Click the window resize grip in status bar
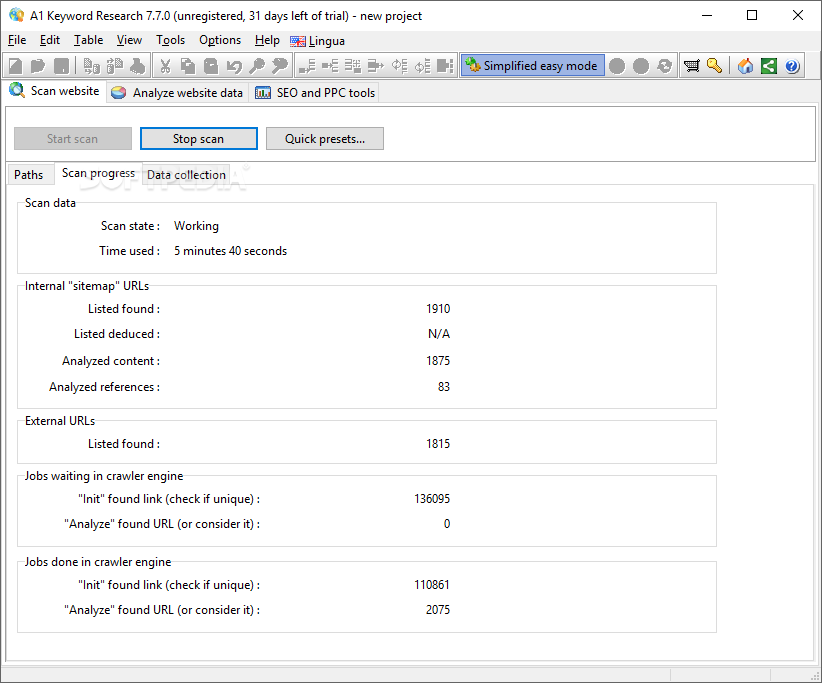This screenshot has width=822, height=683. pyautogui.click(x=815, y=676)
